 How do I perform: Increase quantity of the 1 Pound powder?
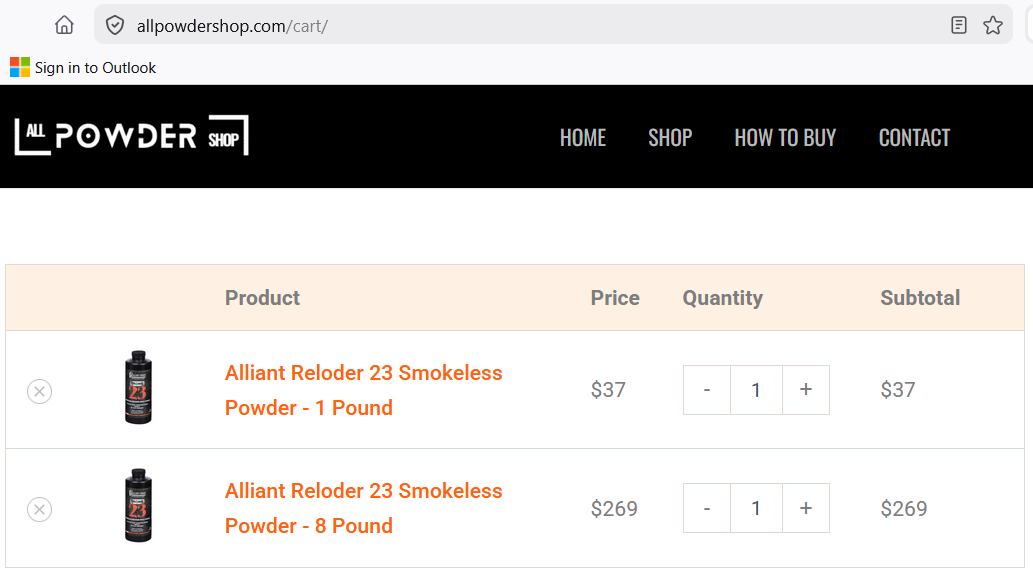click(x=805, y=390)
